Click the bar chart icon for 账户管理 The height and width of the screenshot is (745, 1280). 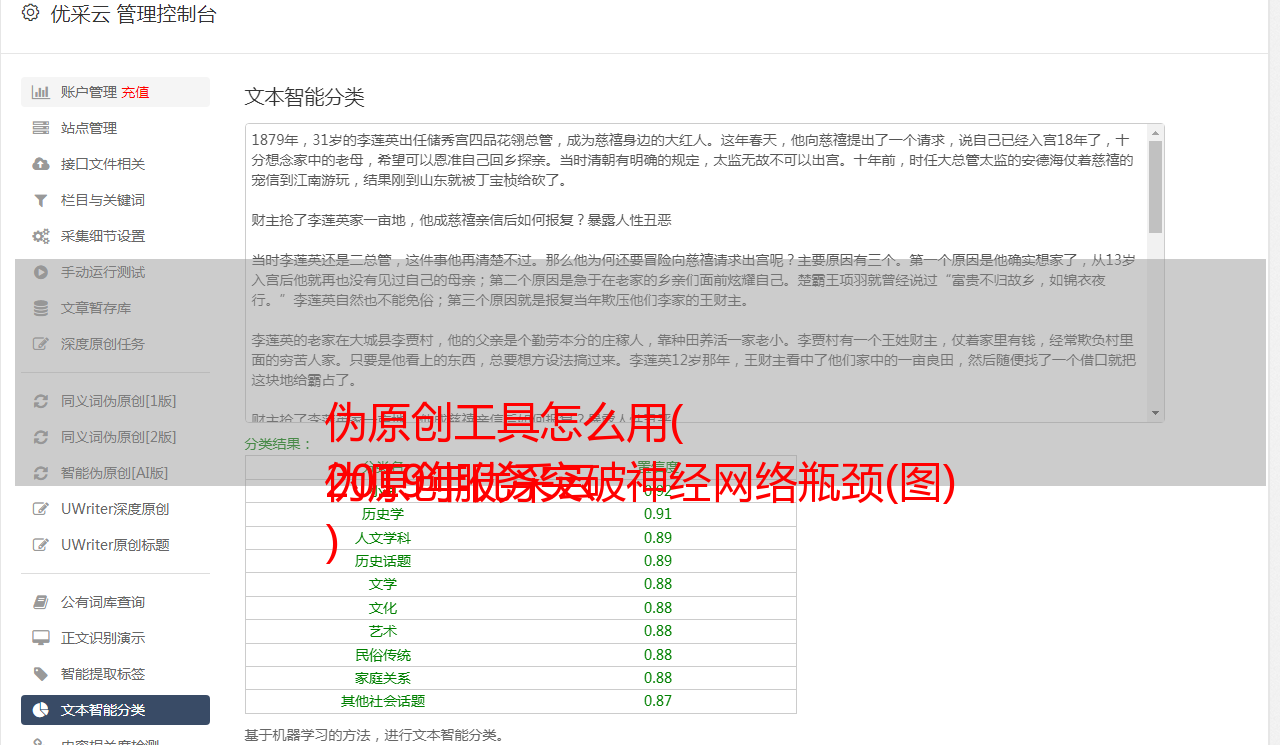41,92
